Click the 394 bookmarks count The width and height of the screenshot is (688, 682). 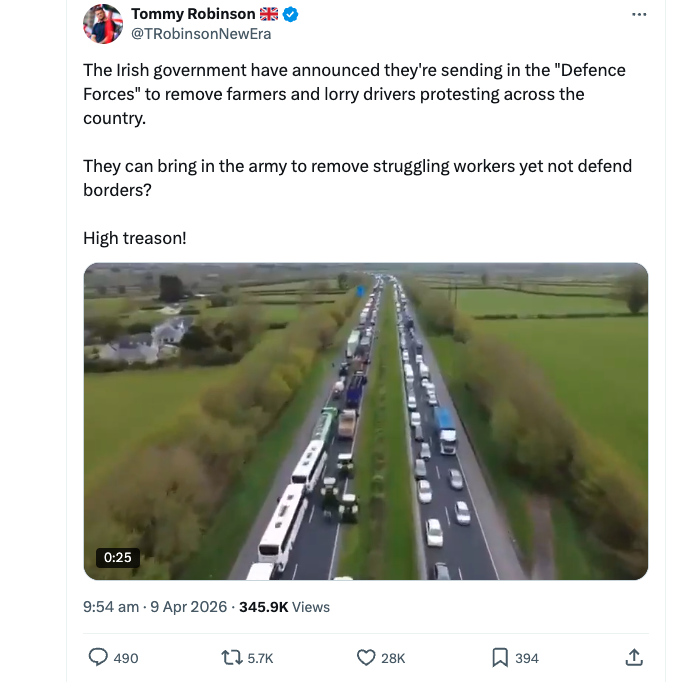526,657
